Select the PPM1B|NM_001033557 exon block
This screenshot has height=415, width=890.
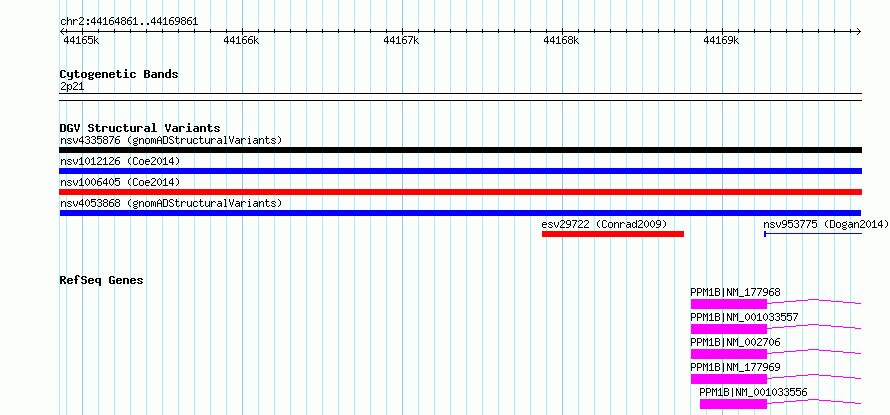point(729,329)
